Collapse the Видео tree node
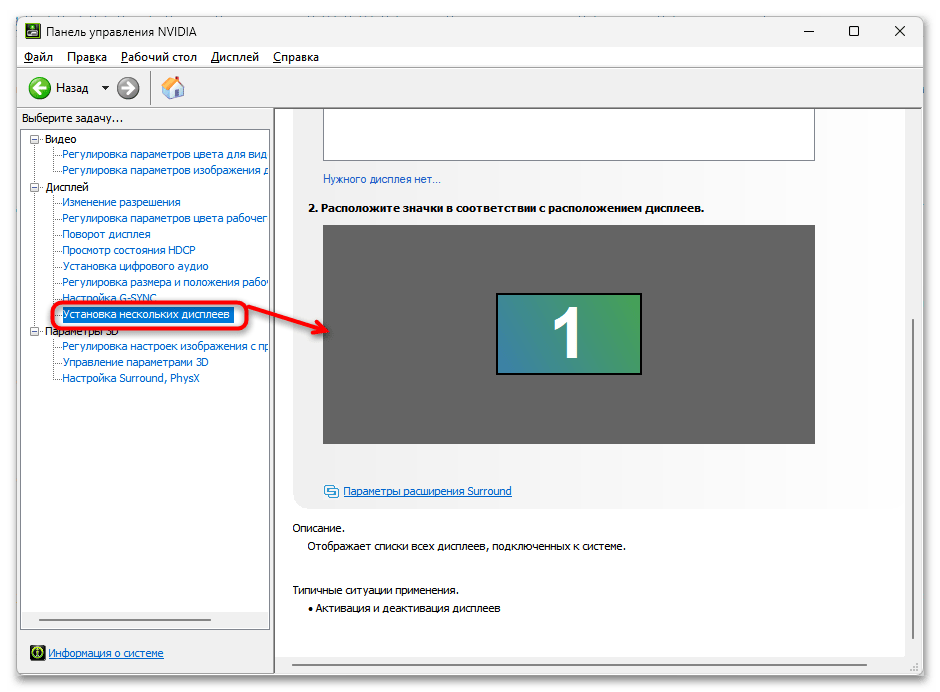This screenshot has width=940, height=692. click(35, 139)
